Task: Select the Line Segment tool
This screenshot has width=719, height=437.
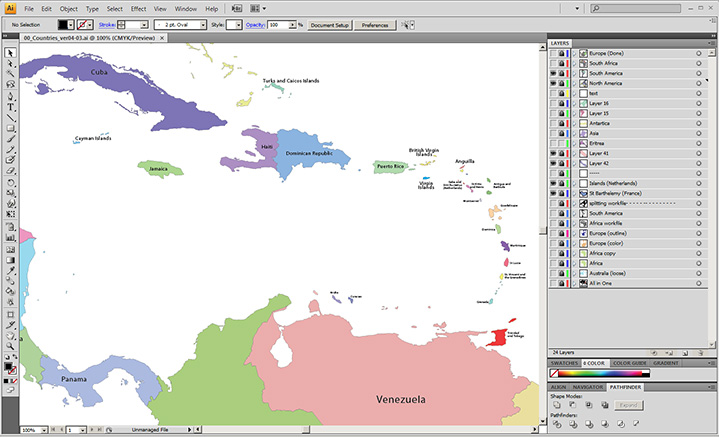Action: (x=11, y=117)
